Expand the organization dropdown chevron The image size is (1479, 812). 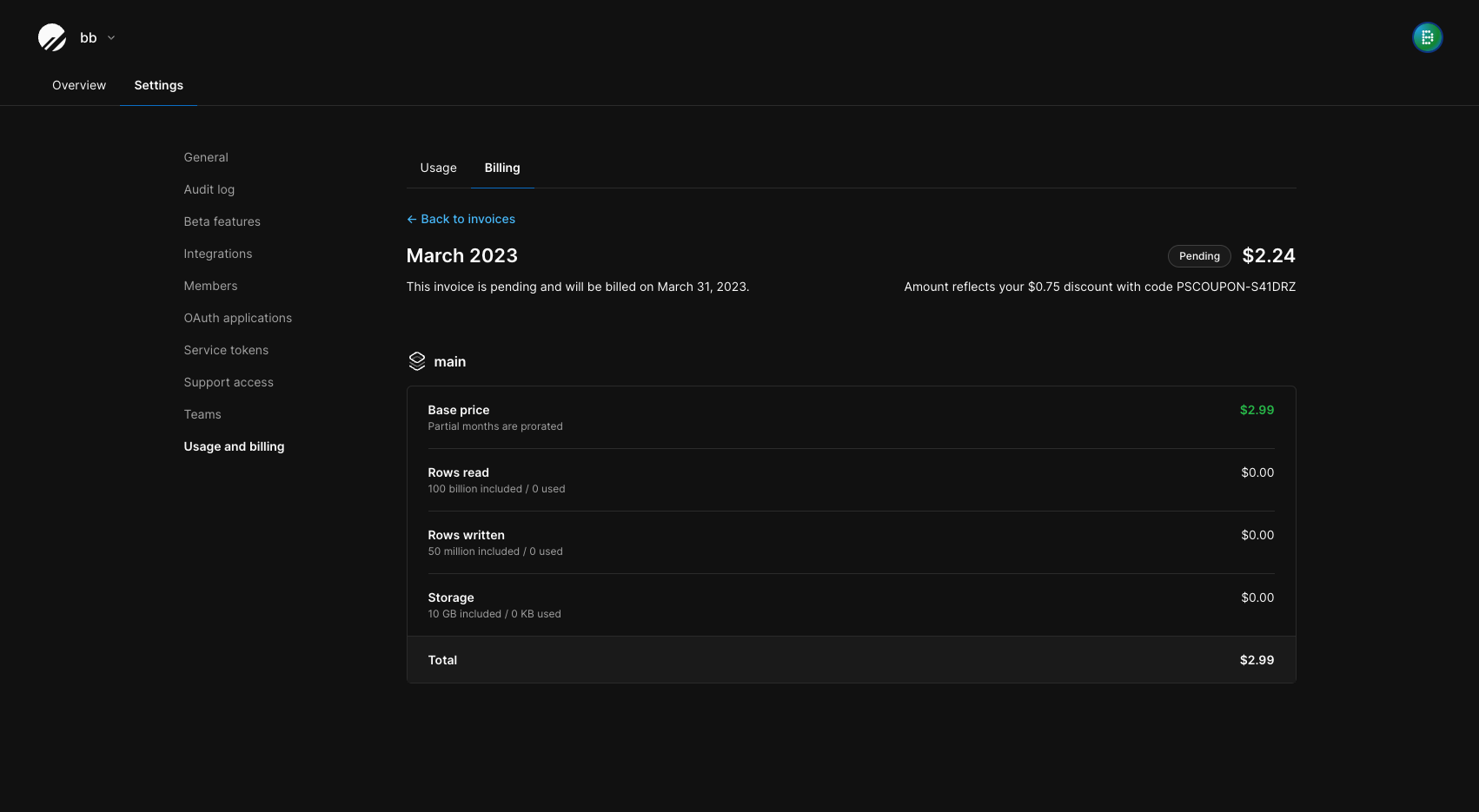pyautogui.click(x=110, y=37)
